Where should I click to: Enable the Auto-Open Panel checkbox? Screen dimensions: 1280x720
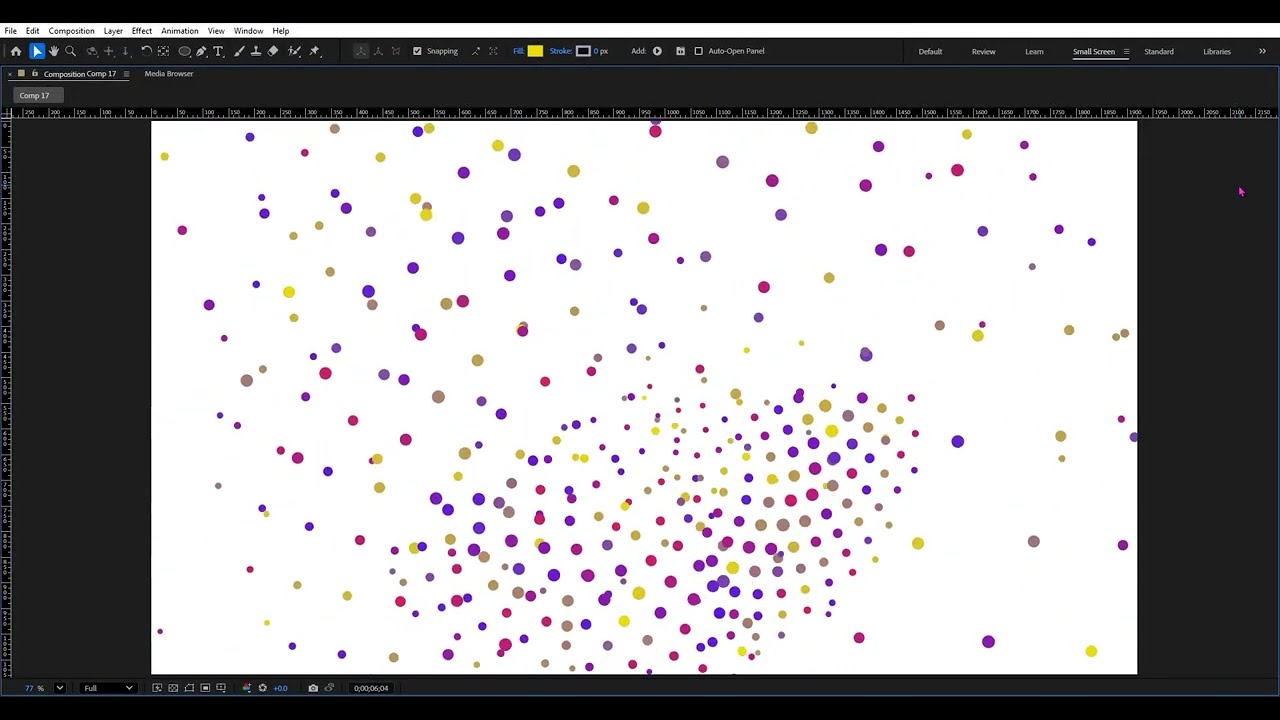(698, 51)
